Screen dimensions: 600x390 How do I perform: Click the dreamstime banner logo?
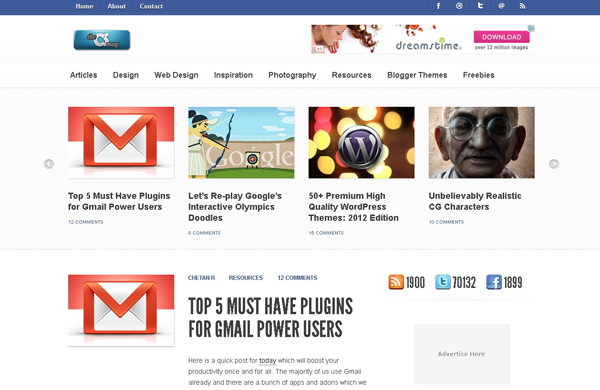click(x=428, y=45)
